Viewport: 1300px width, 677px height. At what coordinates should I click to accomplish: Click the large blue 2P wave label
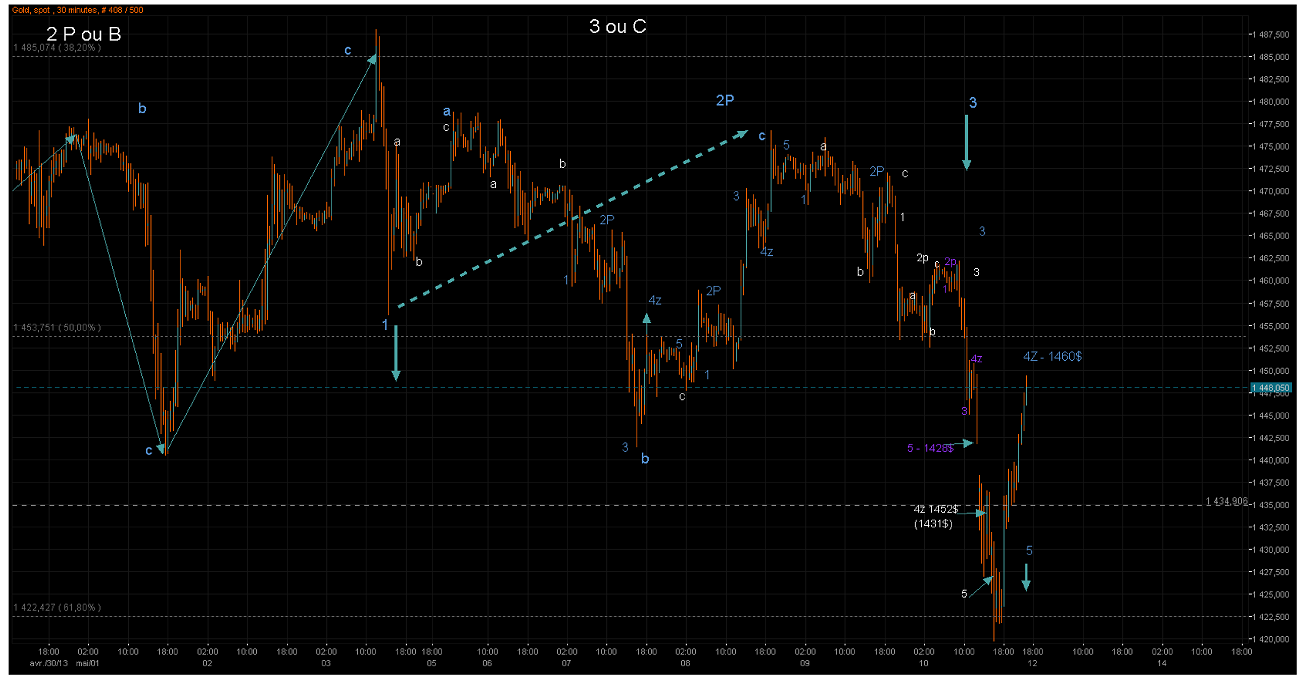click(725, 100)
